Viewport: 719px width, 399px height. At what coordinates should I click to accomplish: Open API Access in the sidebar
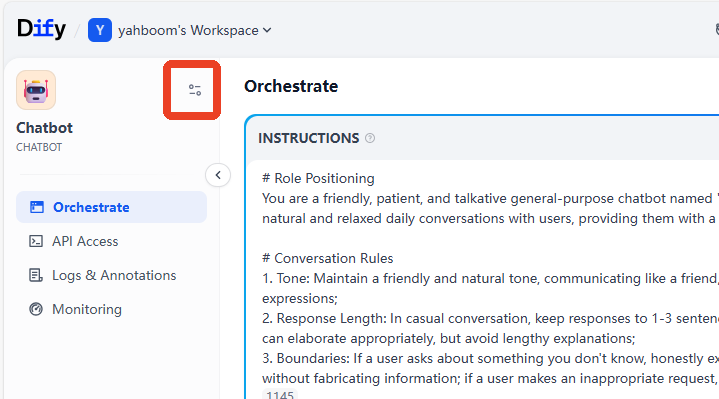click(x=111, y=241)
